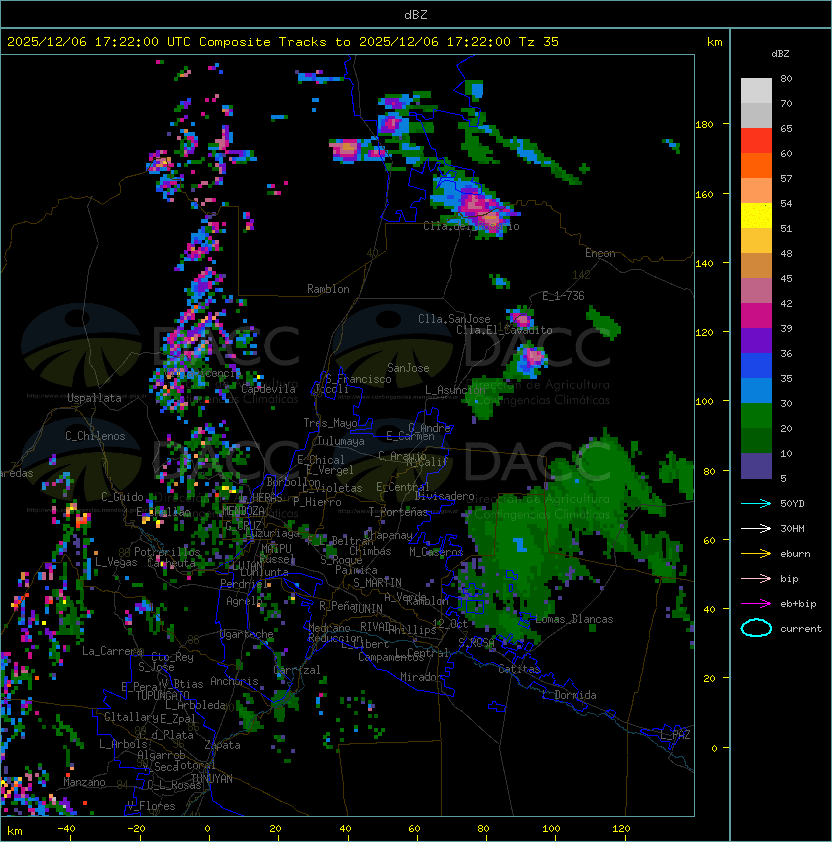Click the 'Potrerillos' map label
The height and width of the screenshot is (842, 832).
(x=167, y=552)
